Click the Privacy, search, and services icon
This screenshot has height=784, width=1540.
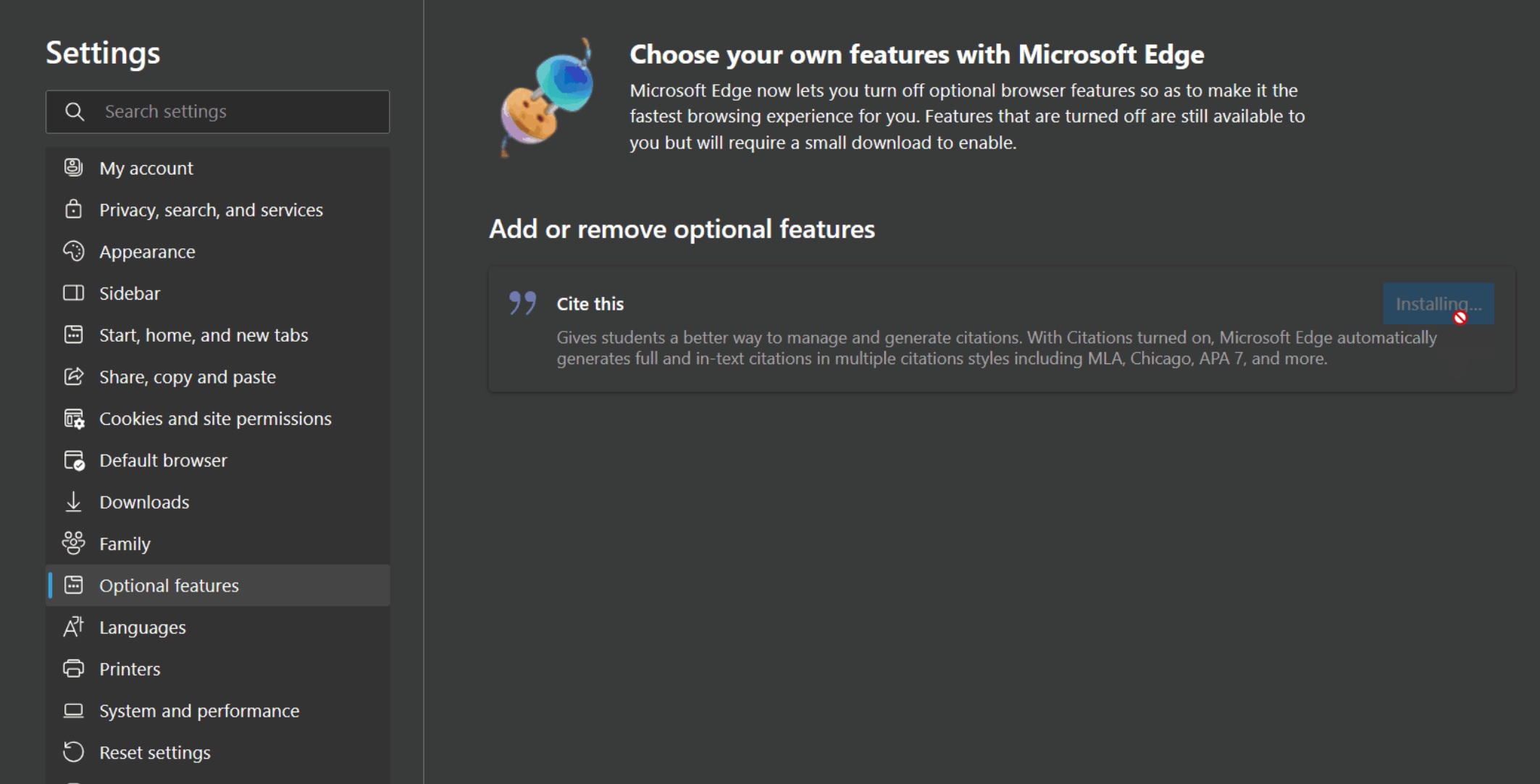(73, 210)
